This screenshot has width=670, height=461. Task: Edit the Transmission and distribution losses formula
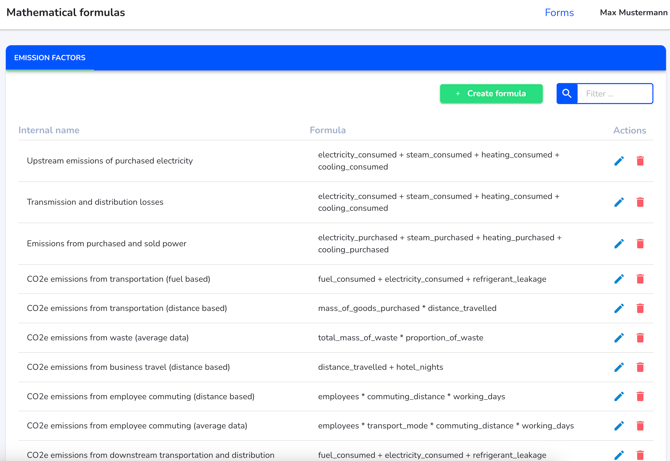point(619,202)
